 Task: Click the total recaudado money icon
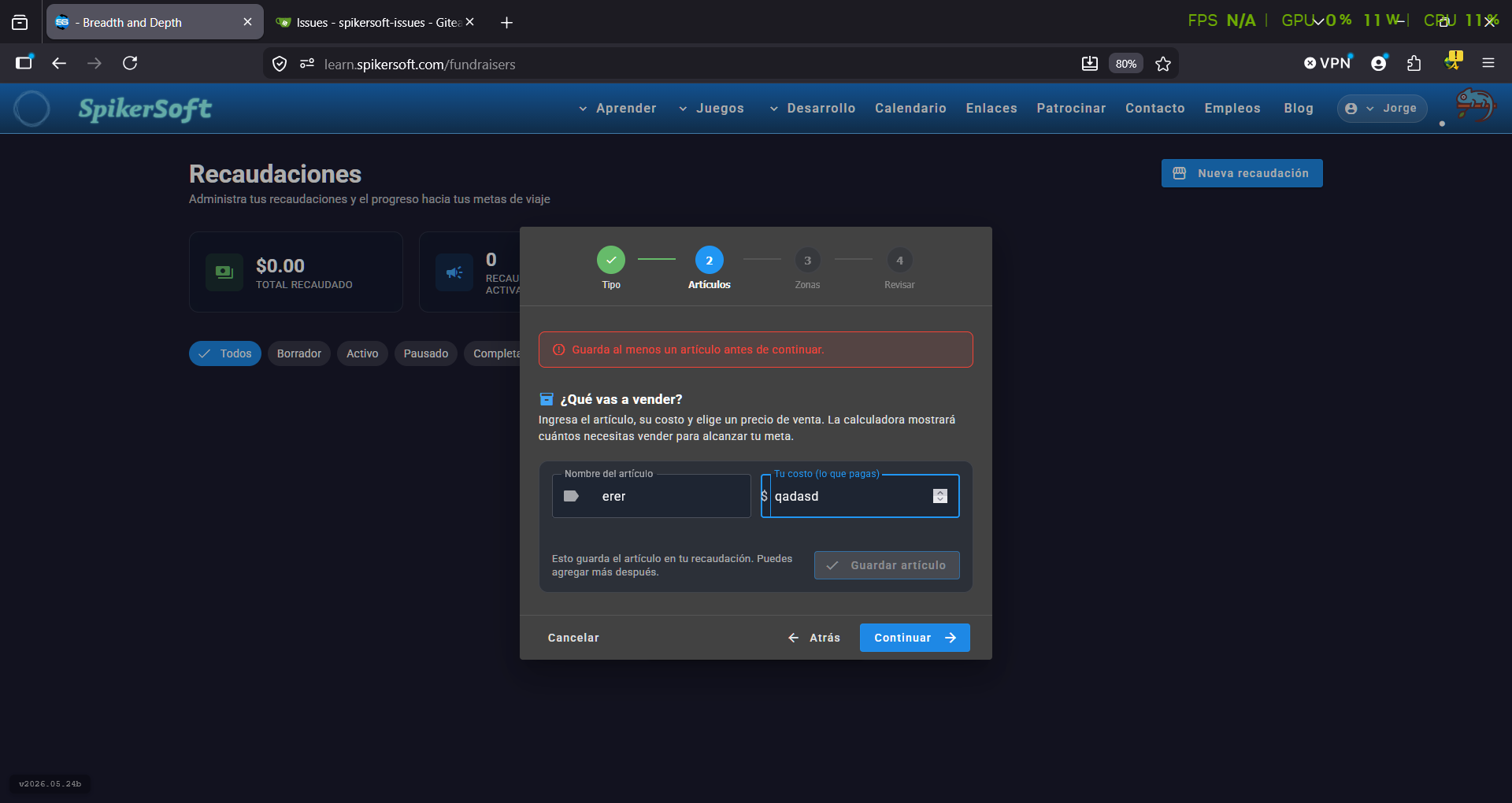pyautogui.click(x=224, y=272)
